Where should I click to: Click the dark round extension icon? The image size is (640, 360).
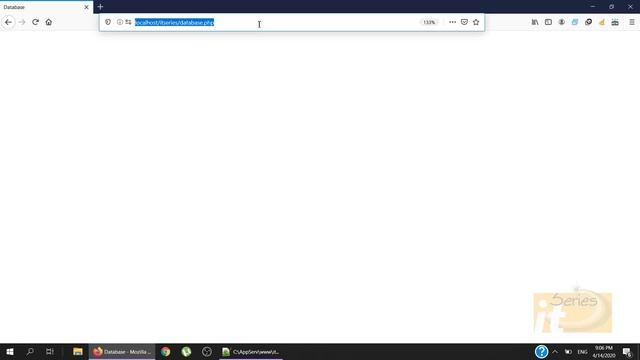[588, 22]
